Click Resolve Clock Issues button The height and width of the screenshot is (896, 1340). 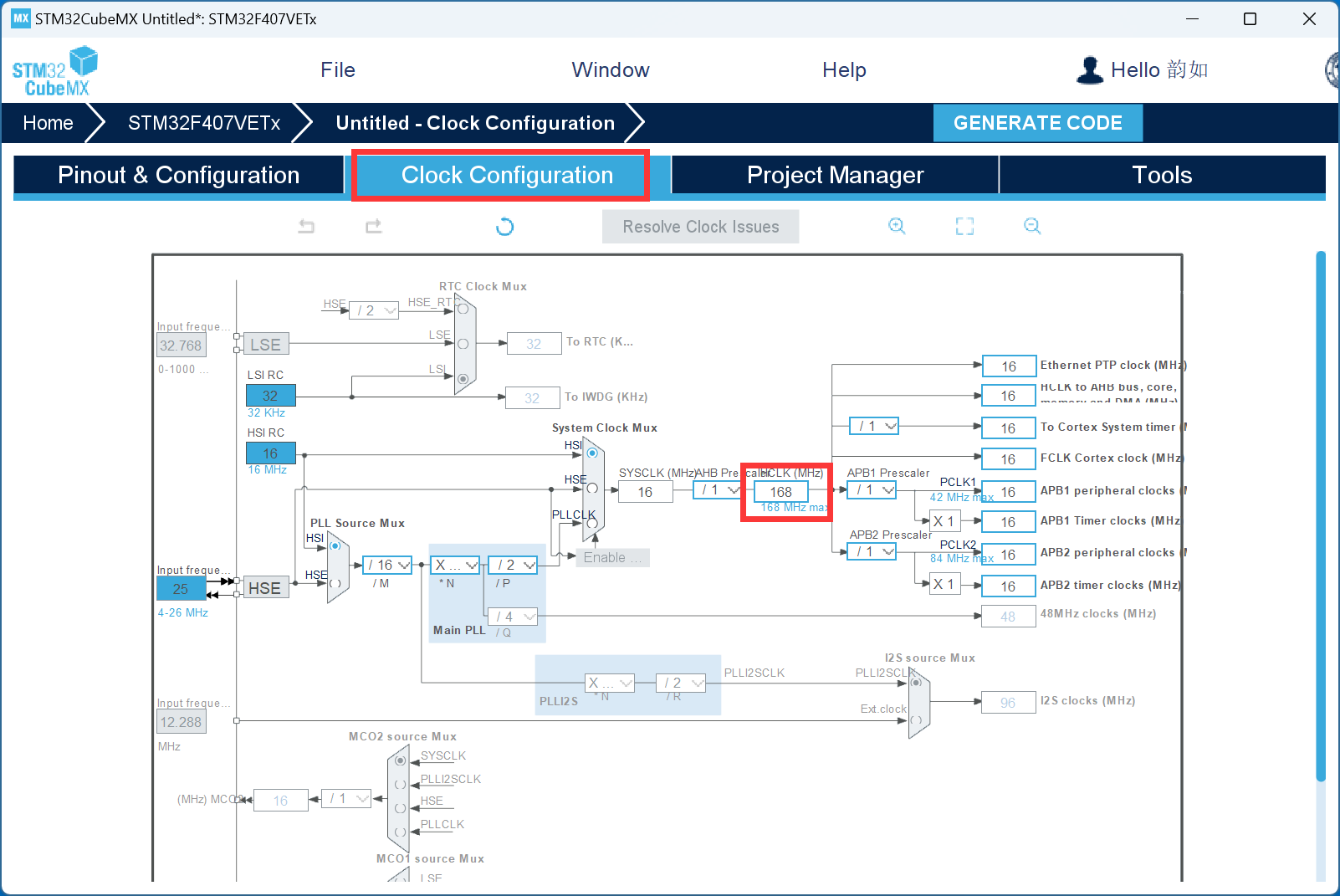[701, 227]
